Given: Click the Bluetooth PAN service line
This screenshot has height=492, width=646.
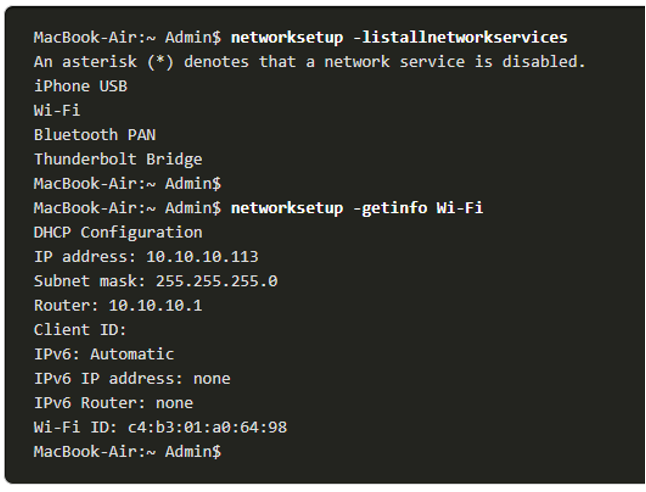Looking at the screenshot, I should [95, 135].
